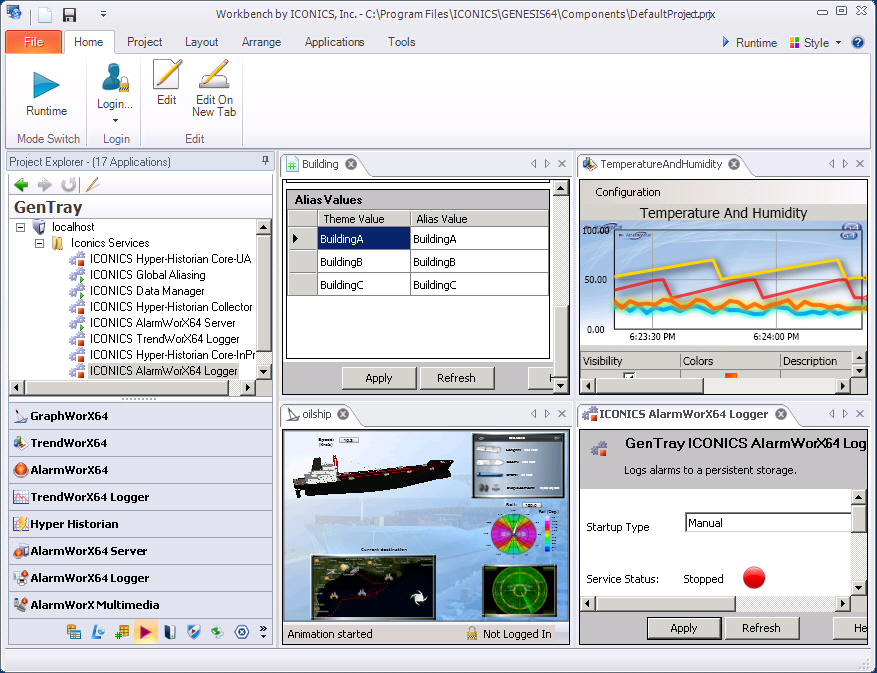The height and width of the screenshot is (673, 877).
Task: Toggle the visibility checkbox in trend pen list
Action: point(629,377)
